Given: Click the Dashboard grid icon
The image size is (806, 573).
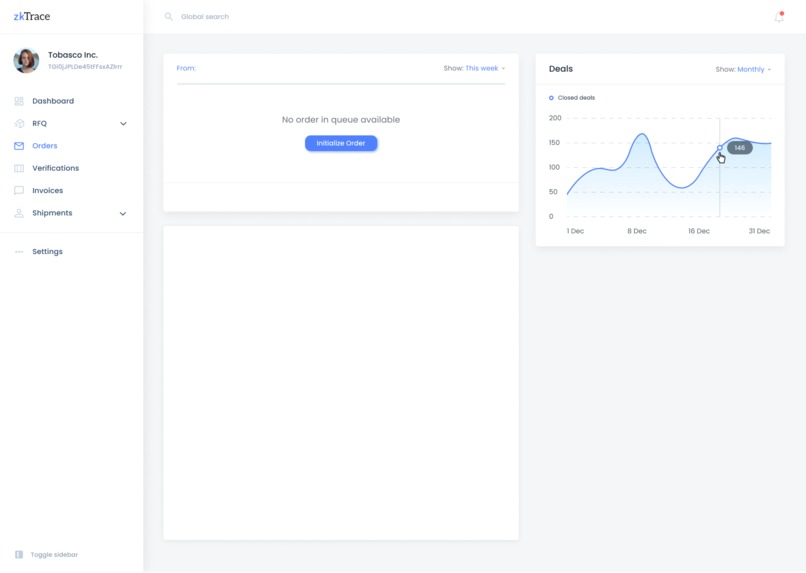Looking at the screenshot, I should coord(19,101).
